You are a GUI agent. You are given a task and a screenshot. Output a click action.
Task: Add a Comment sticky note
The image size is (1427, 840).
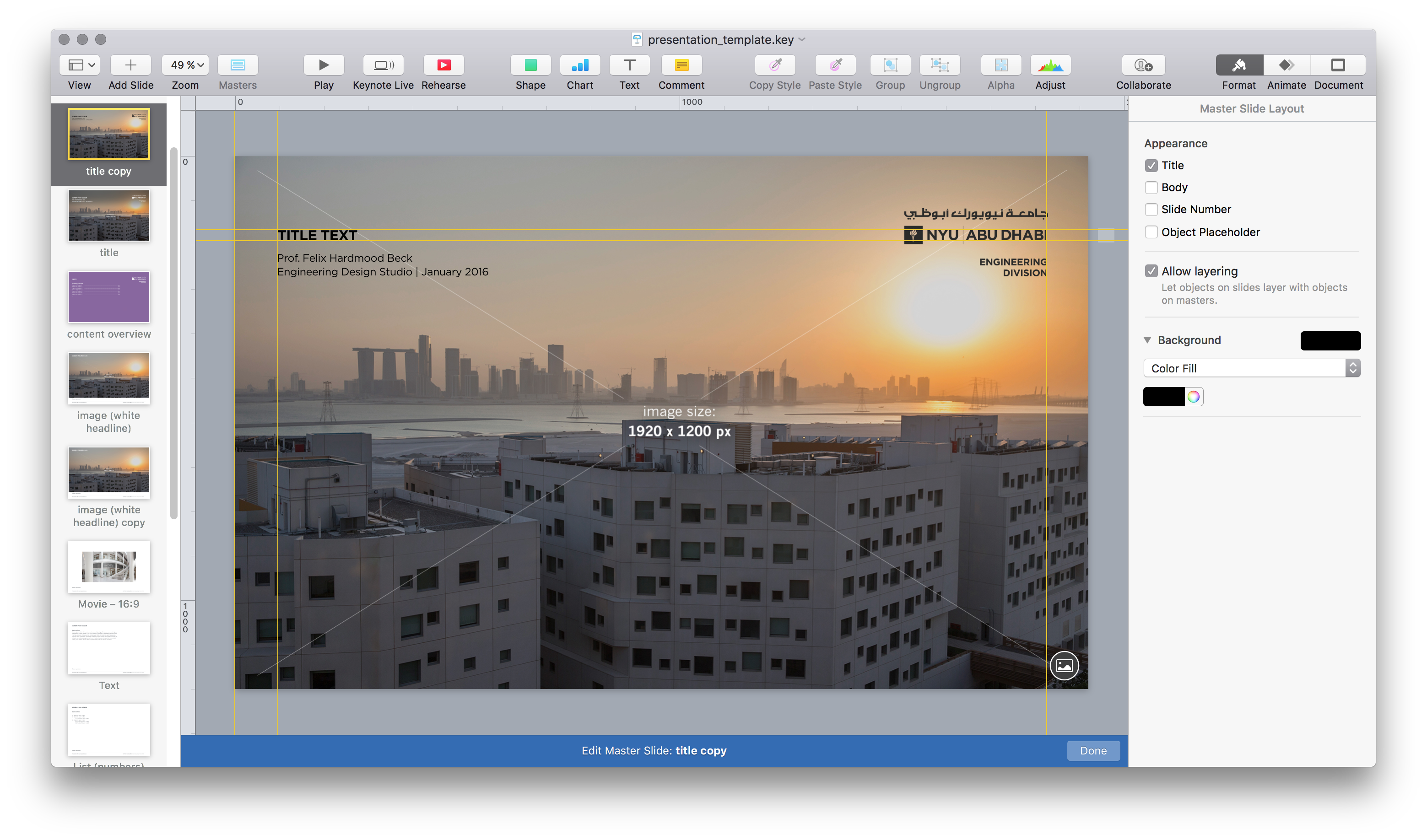pyautogui.click(x=681, y=65)
